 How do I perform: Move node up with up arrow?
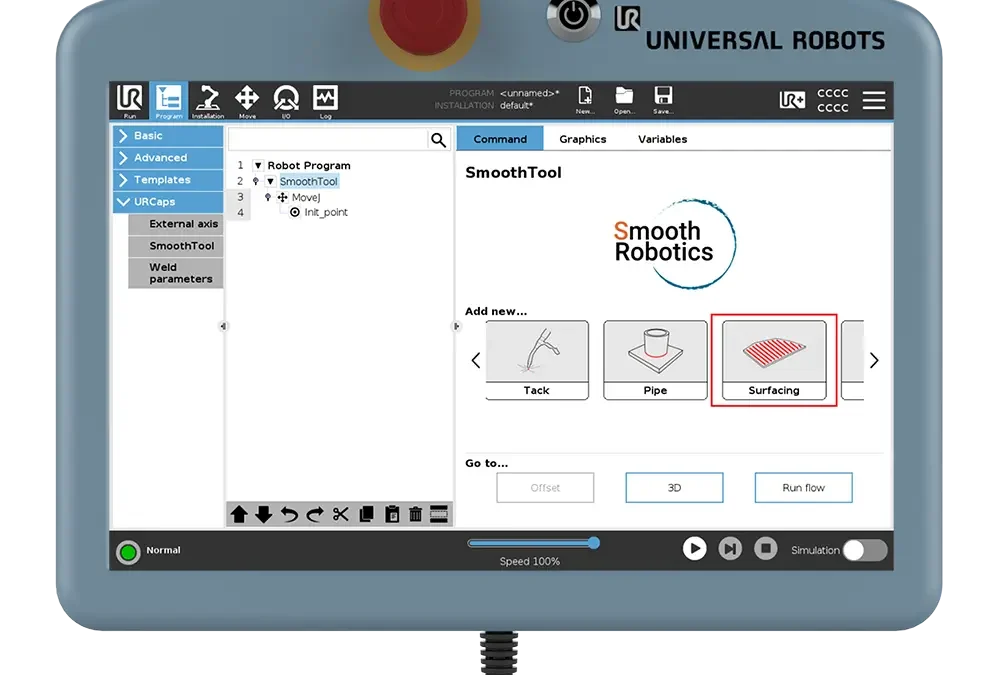tap(239, 514)
